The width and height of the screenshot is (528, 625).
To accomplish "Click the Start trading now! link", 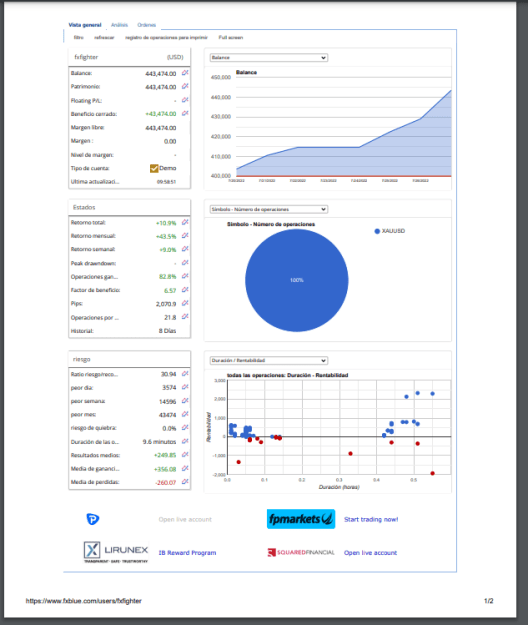I will tap(371, 519).
